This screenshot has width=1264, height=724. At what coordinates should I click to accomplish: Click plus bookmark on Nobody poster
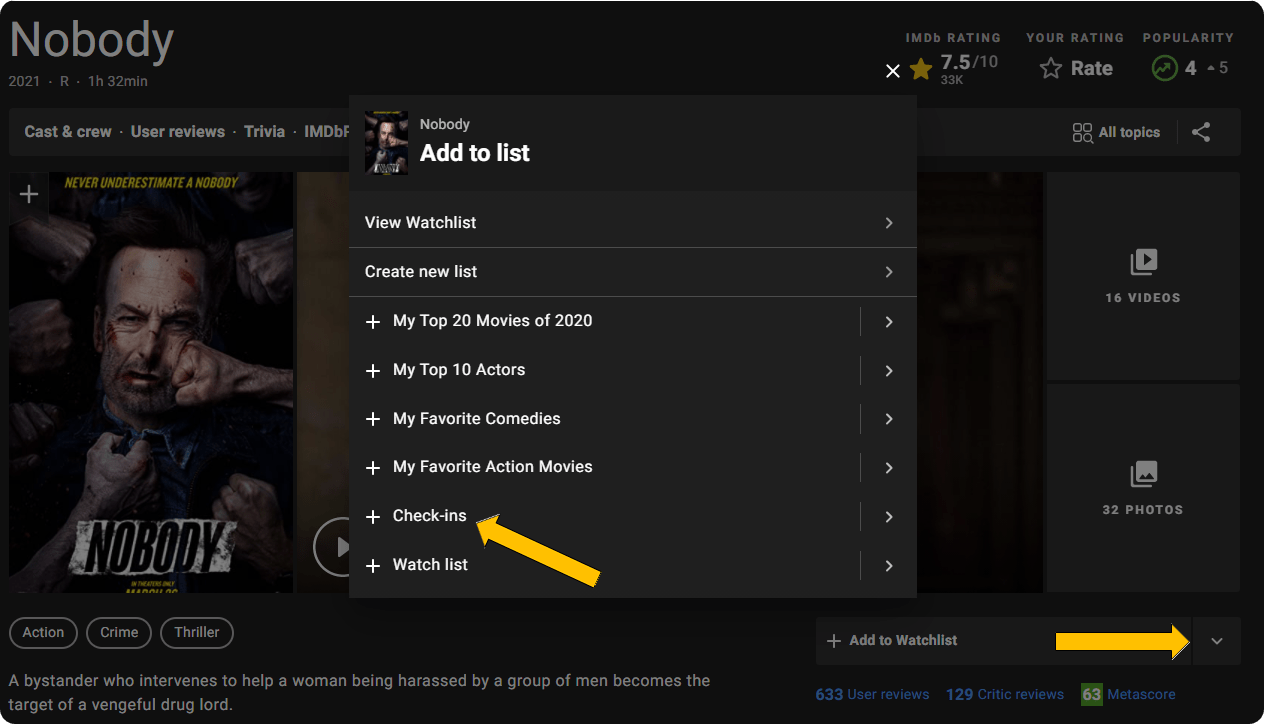pos(29,194)
